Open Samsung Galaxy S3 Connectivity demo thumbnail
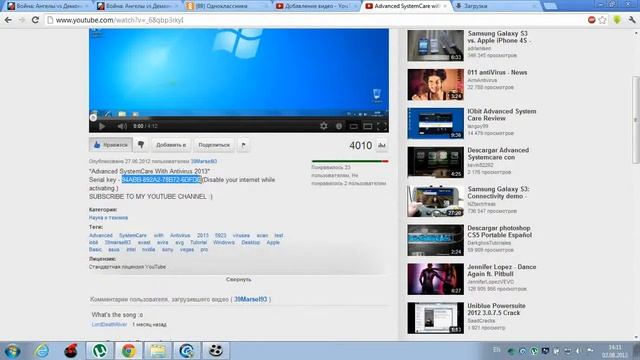The height and width of the screenshot is (360, 640). [x=436, y=201]
